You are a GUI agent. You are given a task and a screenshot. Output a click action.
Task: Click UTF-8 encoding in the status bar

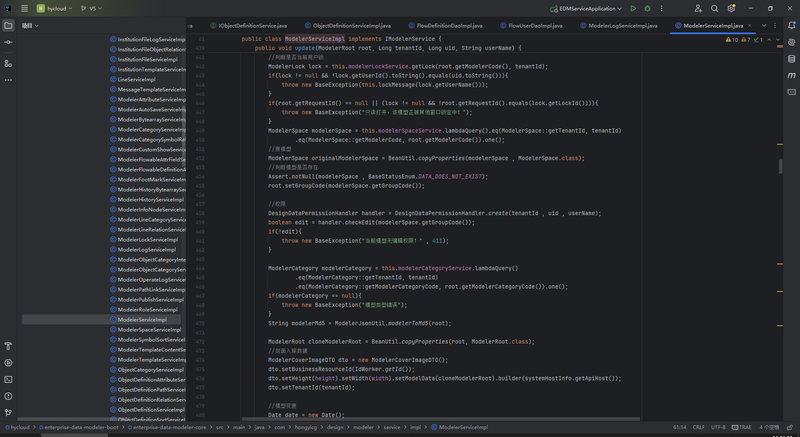pos(718,427)
